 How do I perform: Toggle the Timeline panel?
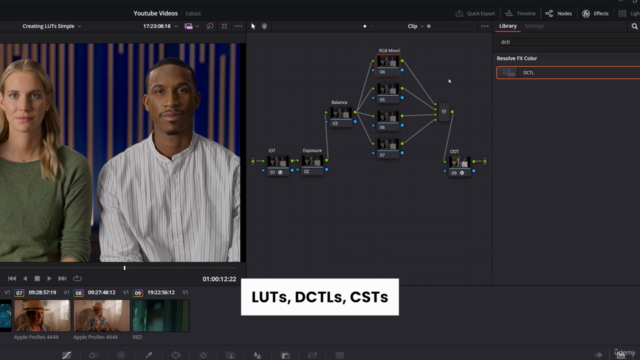[520, 13]
